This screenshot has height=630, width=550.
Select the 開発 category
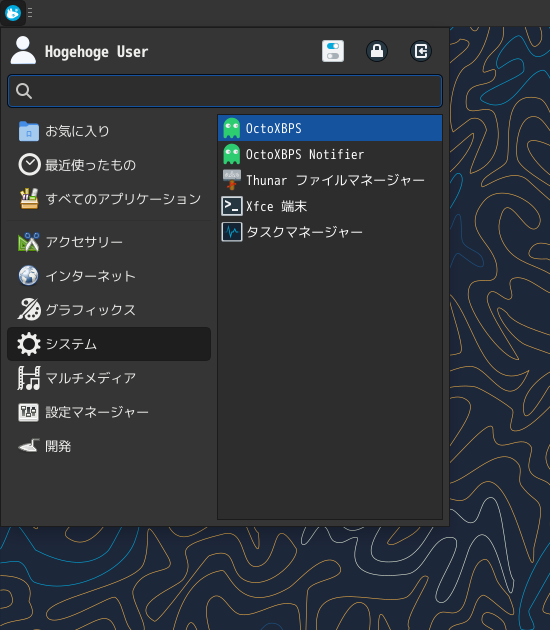click(109, 446)
